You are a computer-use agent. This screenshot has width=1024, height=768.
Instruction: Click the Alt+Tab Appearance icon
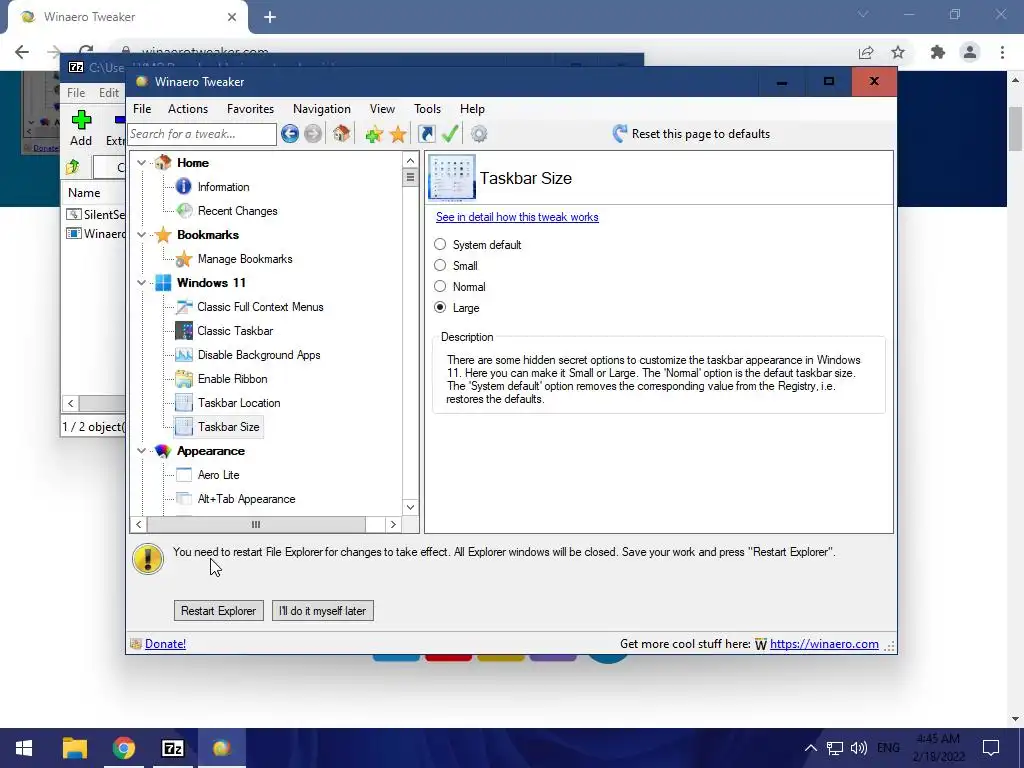(x=184, y=499)
